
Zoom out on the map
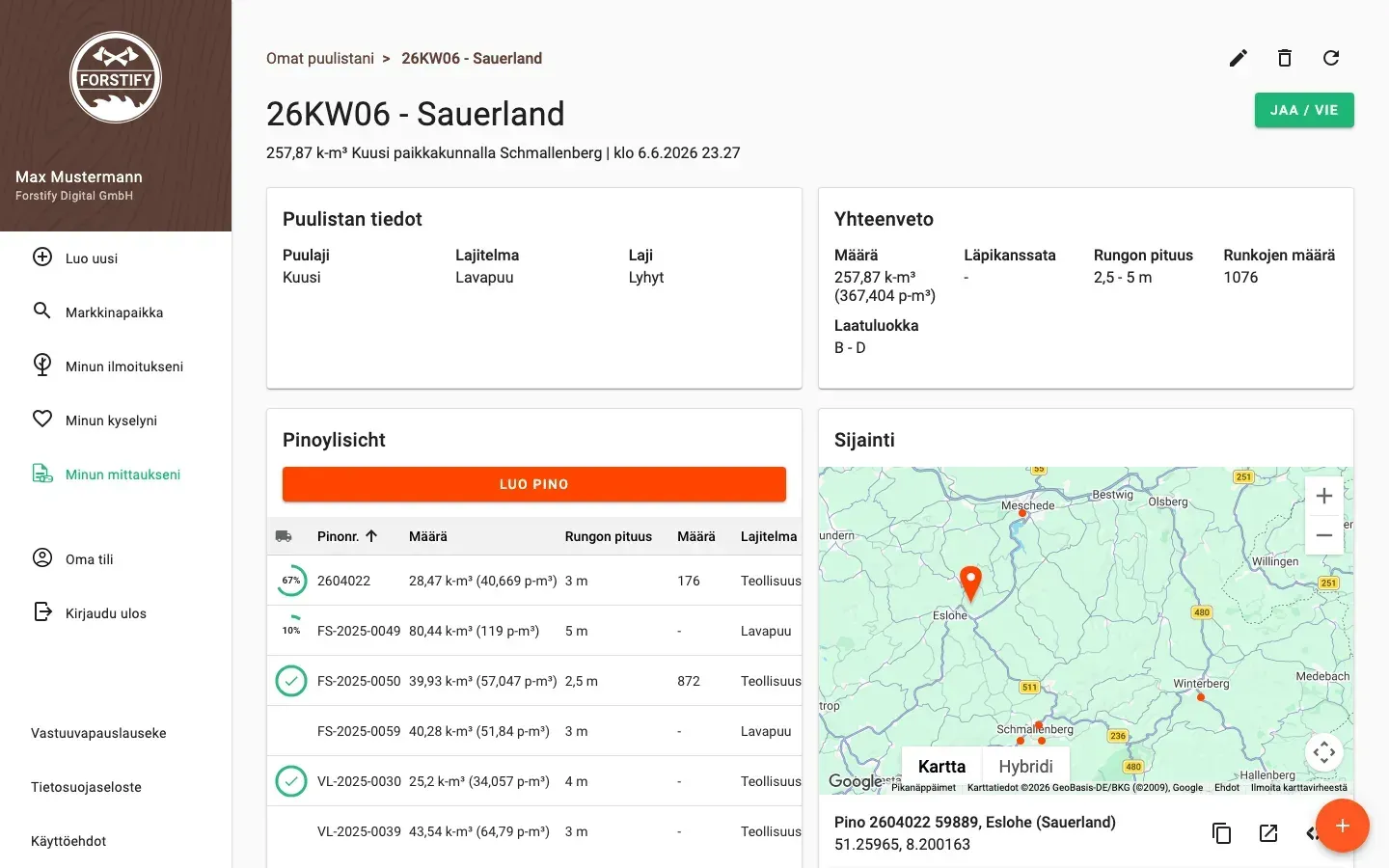[1324, 535]
